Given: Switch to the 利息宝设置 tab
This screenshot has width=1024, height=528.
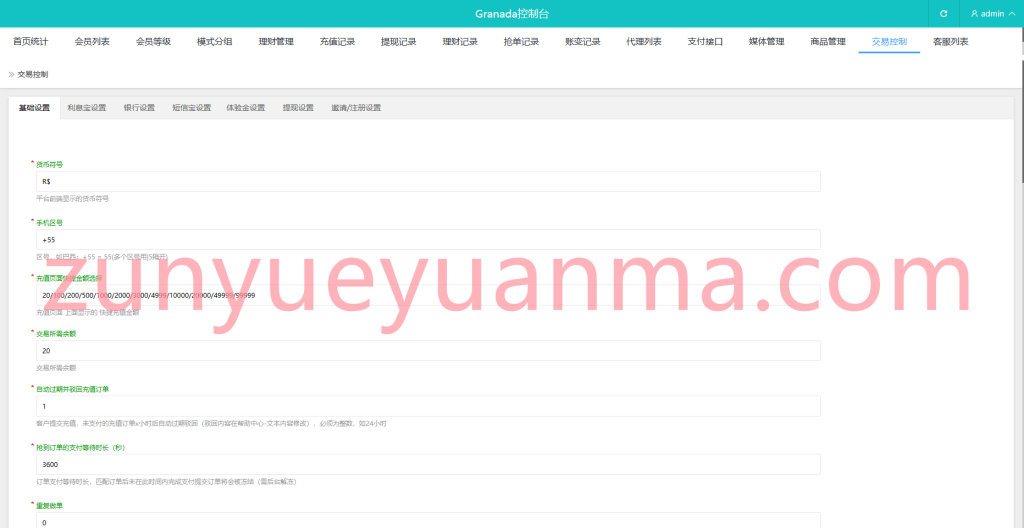Looking at the screenshot, I should (x=87, y=108).
